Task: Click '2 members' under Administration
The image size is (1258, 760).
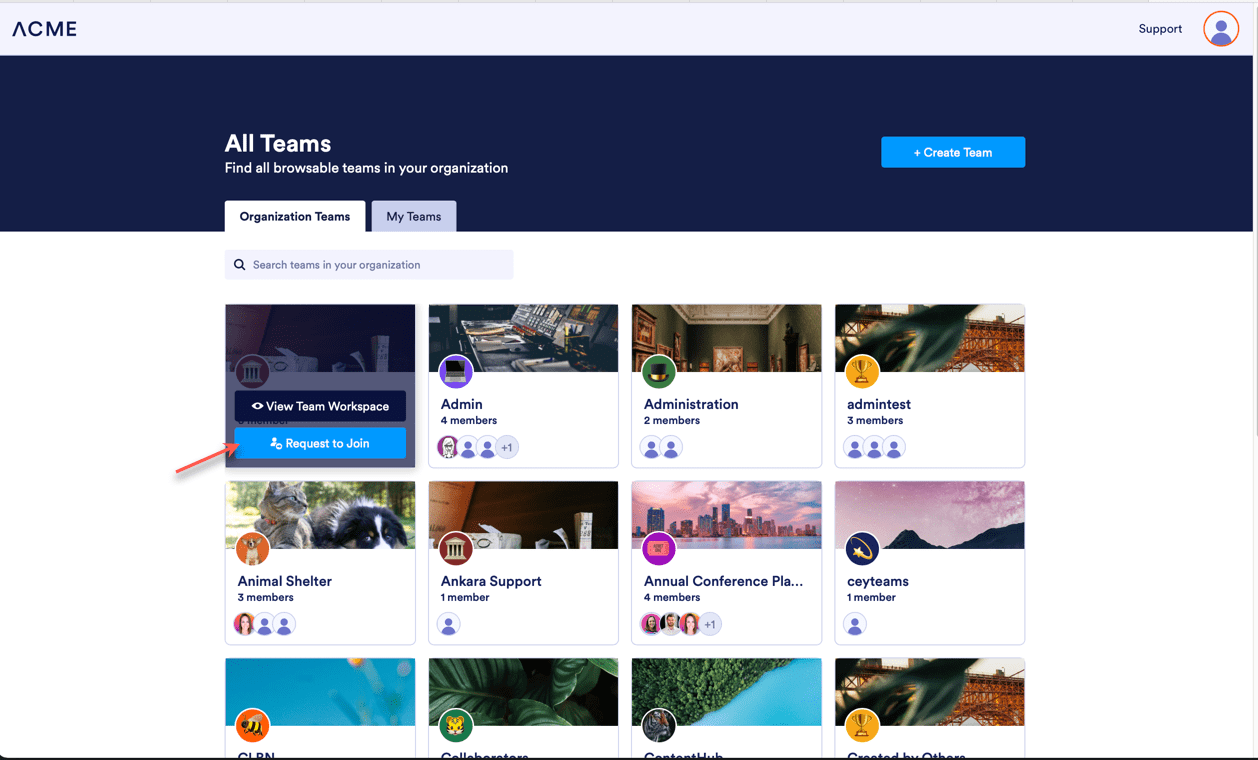Action: click(x=672, y=421)
